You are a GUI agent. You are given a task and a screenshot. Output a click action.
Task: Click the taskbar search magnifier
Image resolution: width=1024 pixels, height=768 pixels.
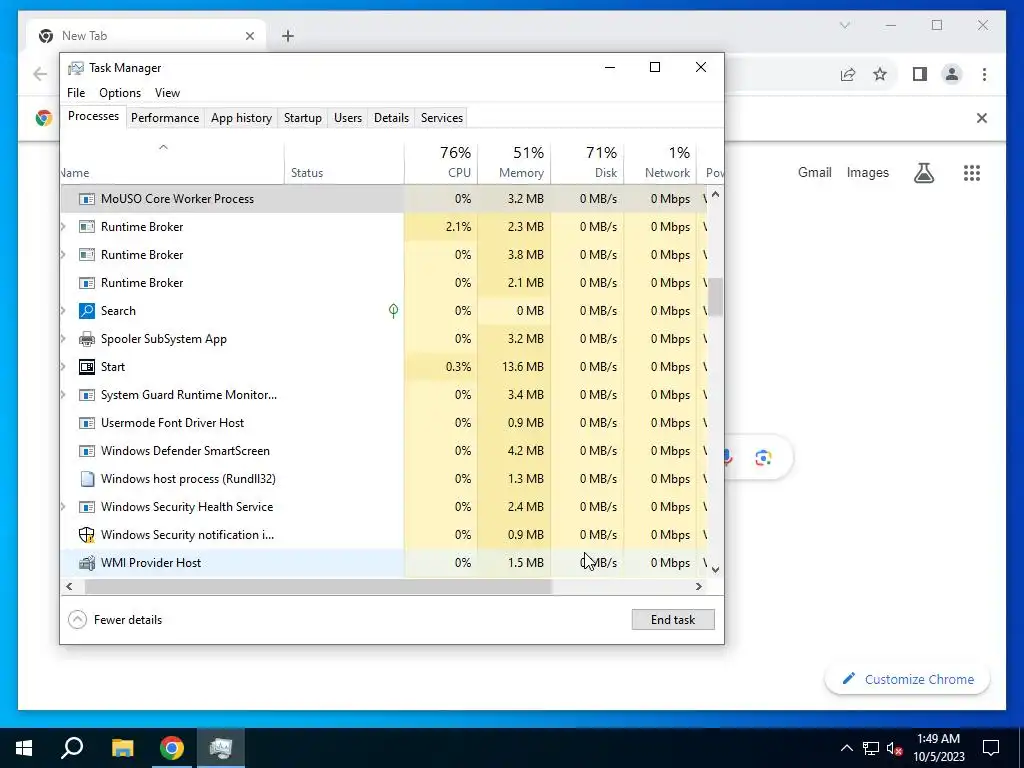[72, 748]
